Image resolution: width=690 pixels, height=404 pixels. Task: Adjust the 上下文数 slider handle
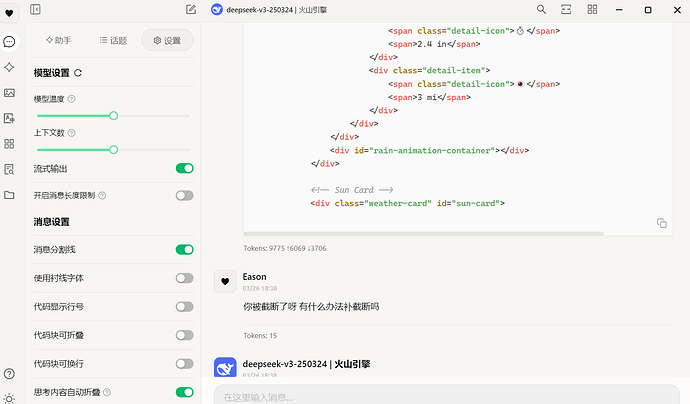pyautogui.click(x=114, y=150)
